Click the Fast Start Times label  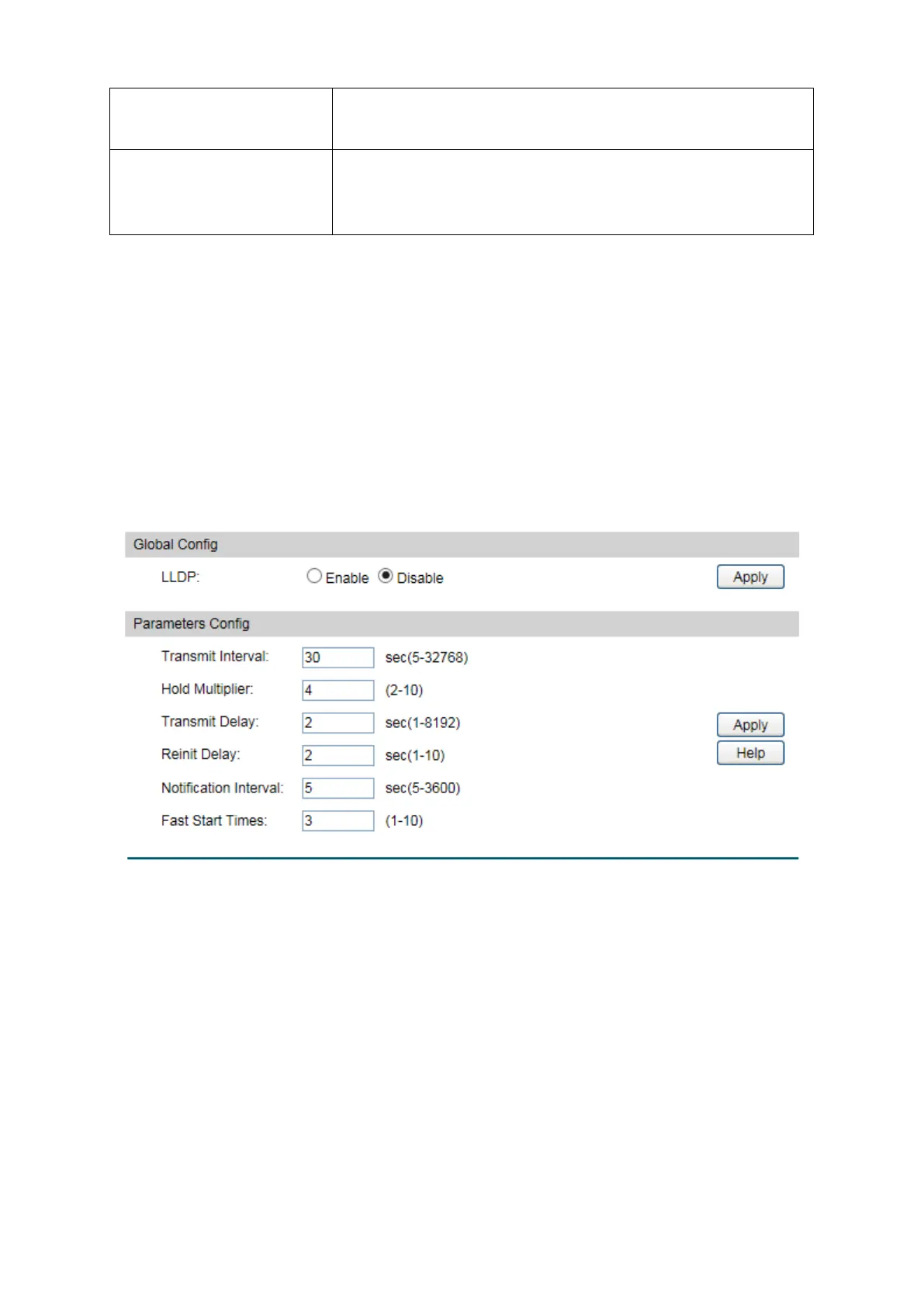[x=214, y=820]
